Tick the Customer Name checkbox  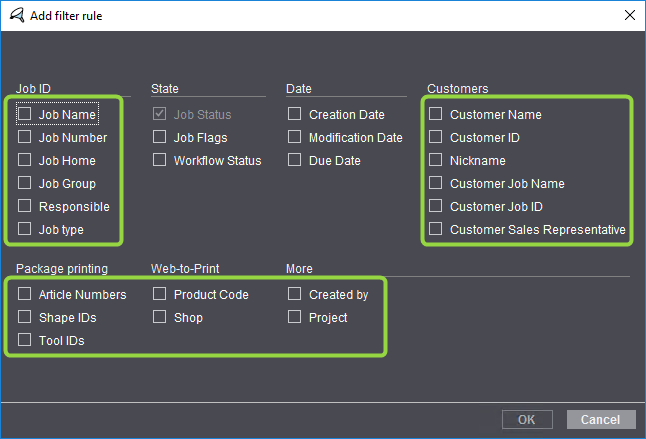[x=436, y=114]
